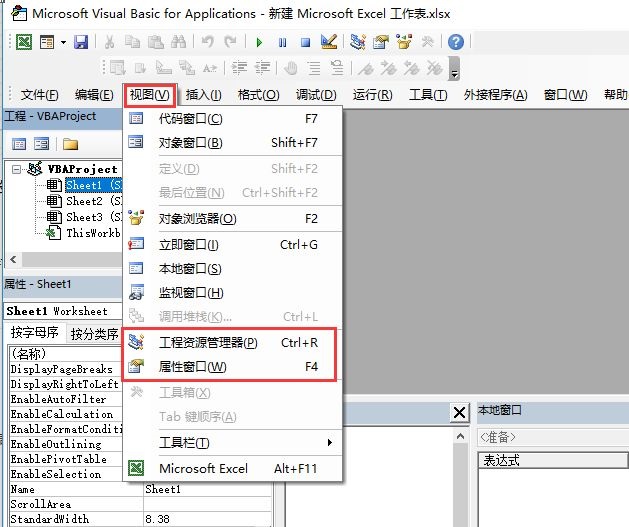Select 工程资源管理器(P) menu entry

pyautogui.click(x=233, y=343)
